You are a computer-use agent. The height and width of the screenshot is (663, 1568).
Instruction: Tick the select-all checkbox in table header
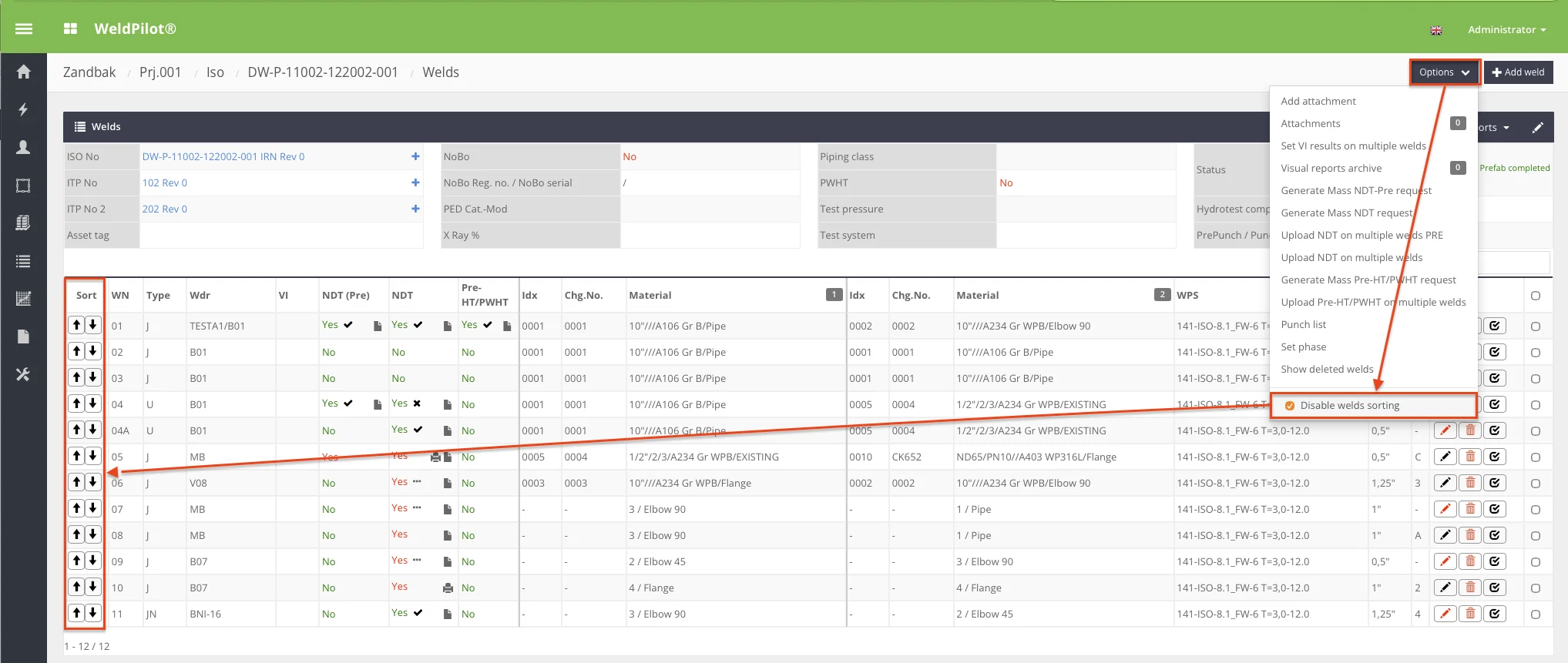(x=1535, y=296)
